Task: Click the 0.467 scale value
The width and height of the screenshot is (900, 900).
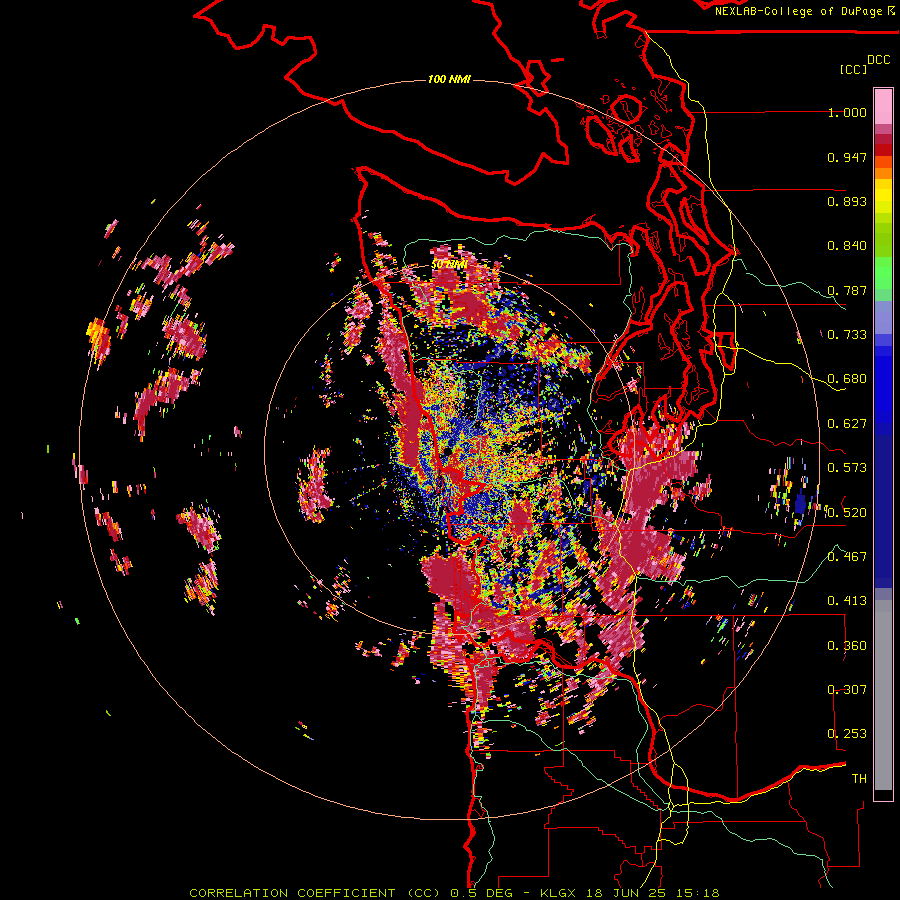Action: pos(847,557)
